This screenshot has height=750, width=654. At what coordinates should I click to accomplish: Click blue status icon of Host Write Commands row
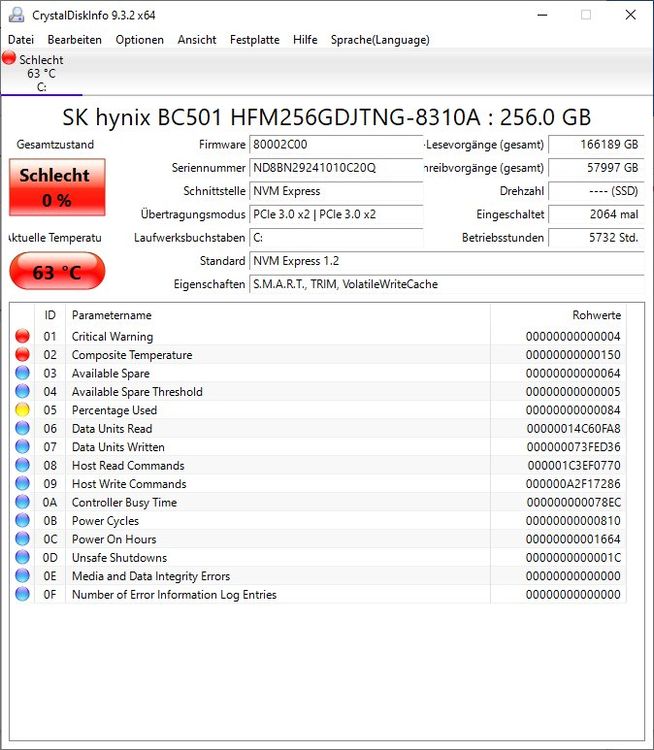[x=22, y=483]
